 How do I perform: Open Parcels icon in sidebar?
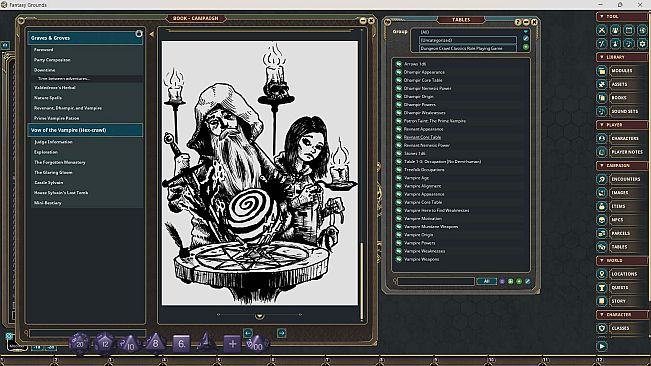[602, 233]
